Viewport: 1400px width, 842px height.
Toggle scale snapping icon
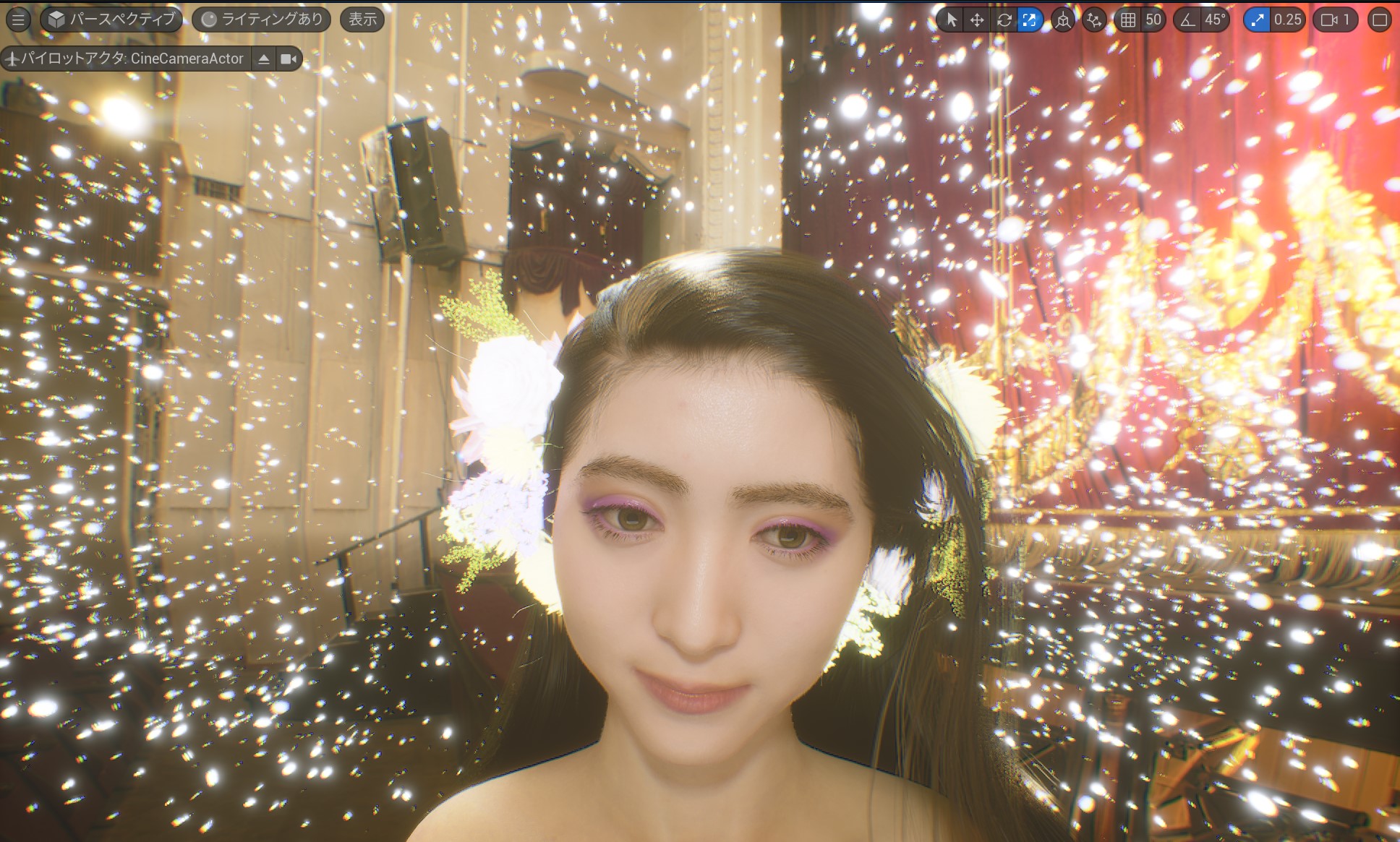(1258, 20)
